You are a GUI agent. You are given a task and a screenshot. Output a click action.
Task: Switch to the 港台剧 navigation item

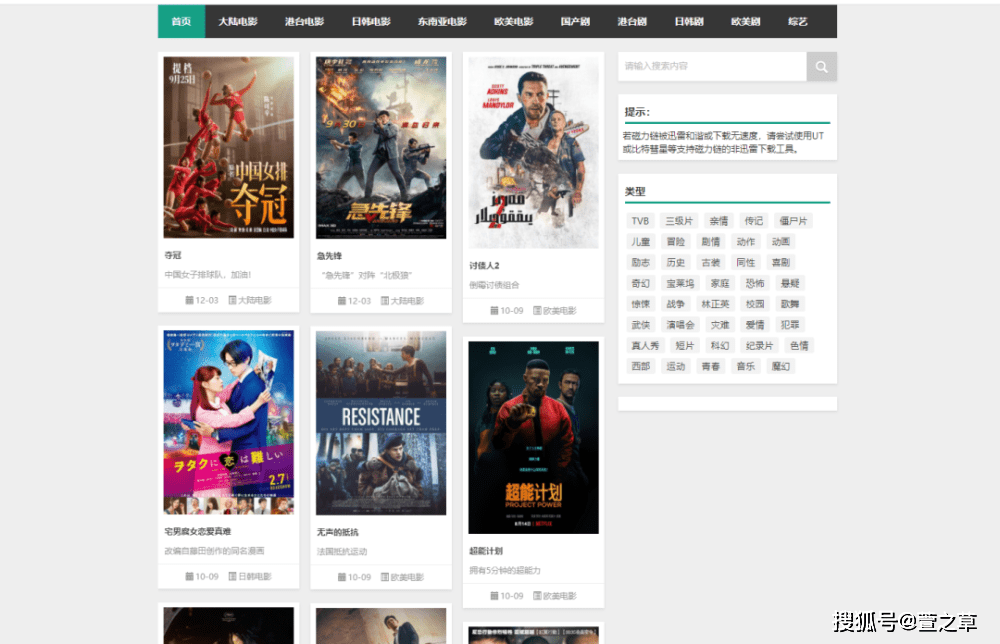tap(632, 22)
